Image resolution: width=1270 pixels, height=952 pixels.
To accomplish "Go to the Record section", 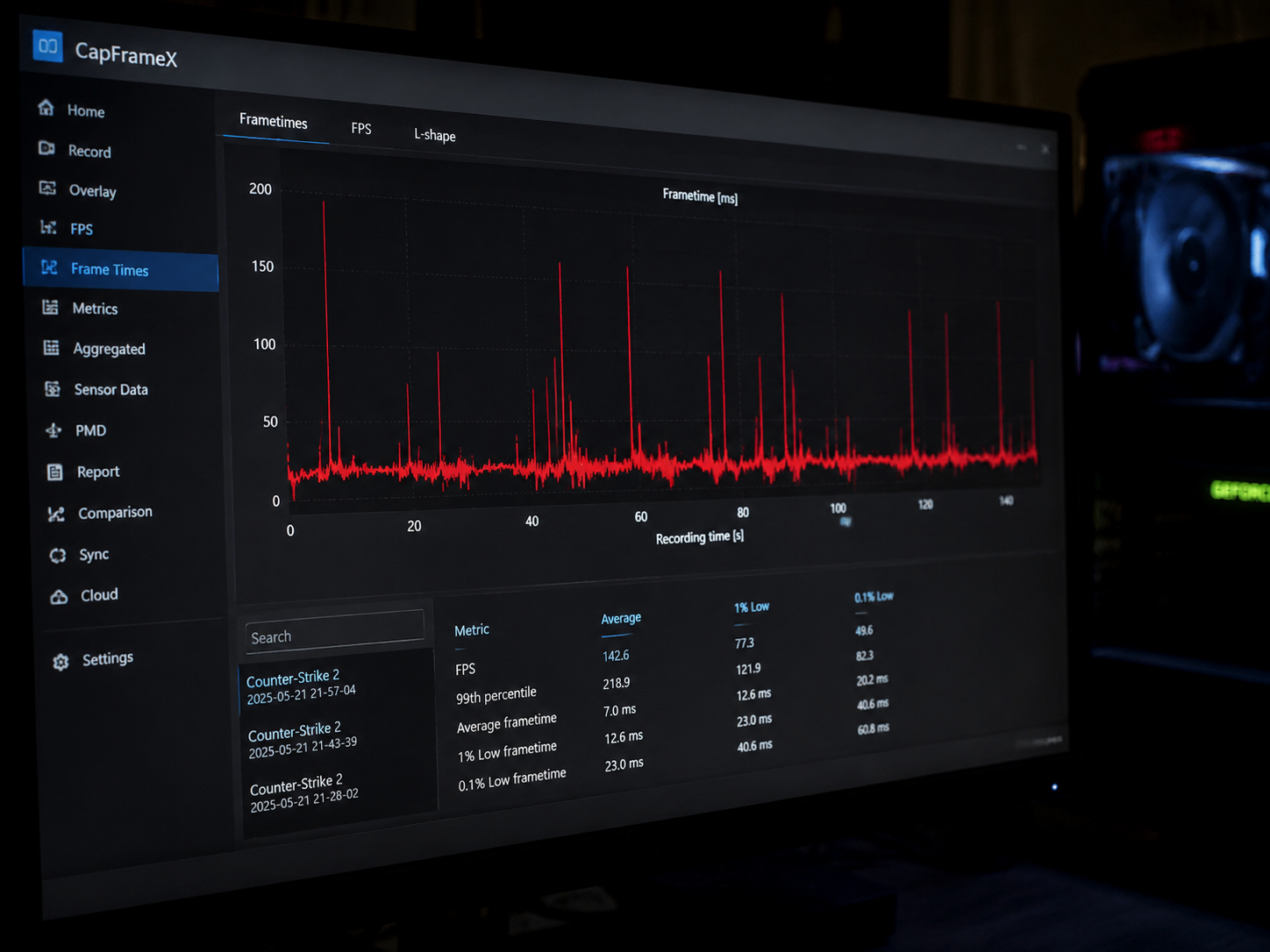I will pyautogui.click(x=89, y=152).
